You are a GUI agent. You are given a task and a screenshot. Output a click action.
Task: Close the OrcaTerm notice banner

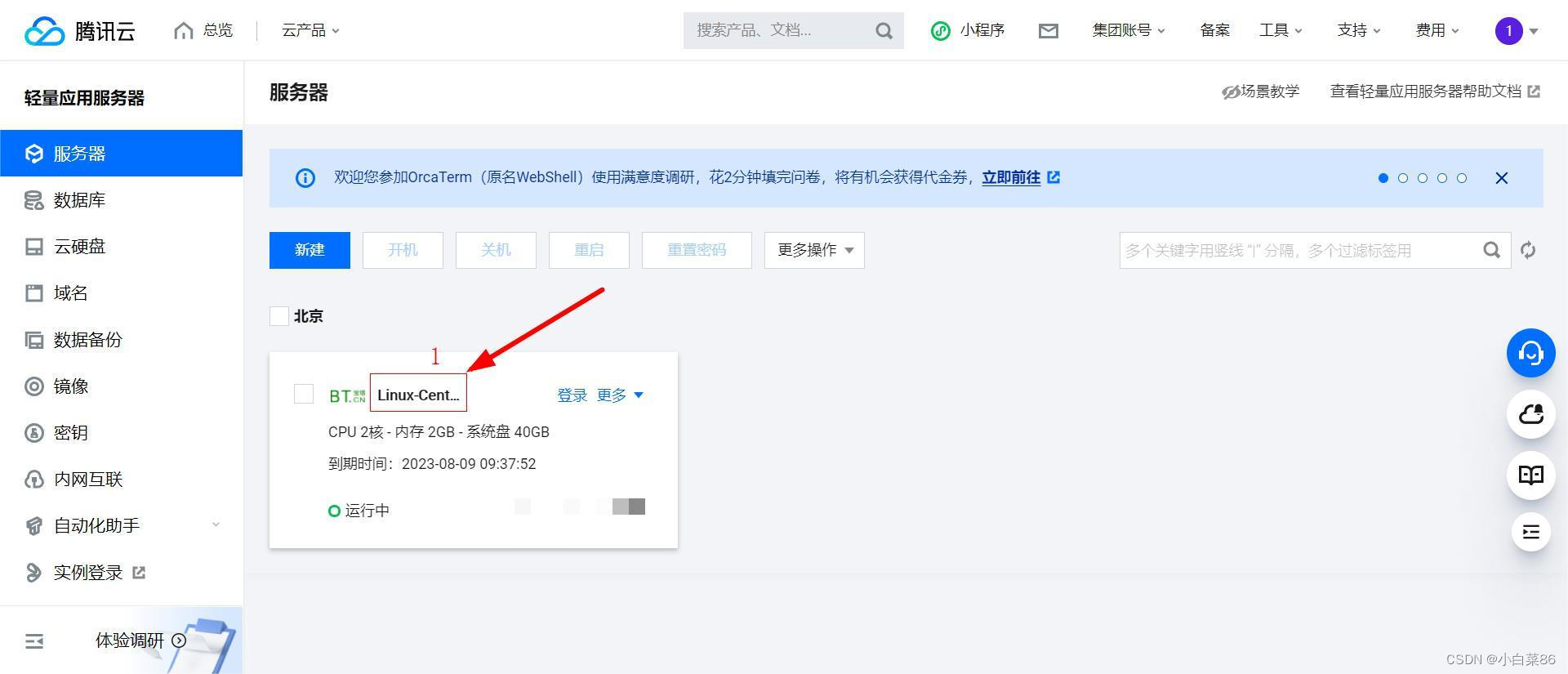tap(1501, 178)
